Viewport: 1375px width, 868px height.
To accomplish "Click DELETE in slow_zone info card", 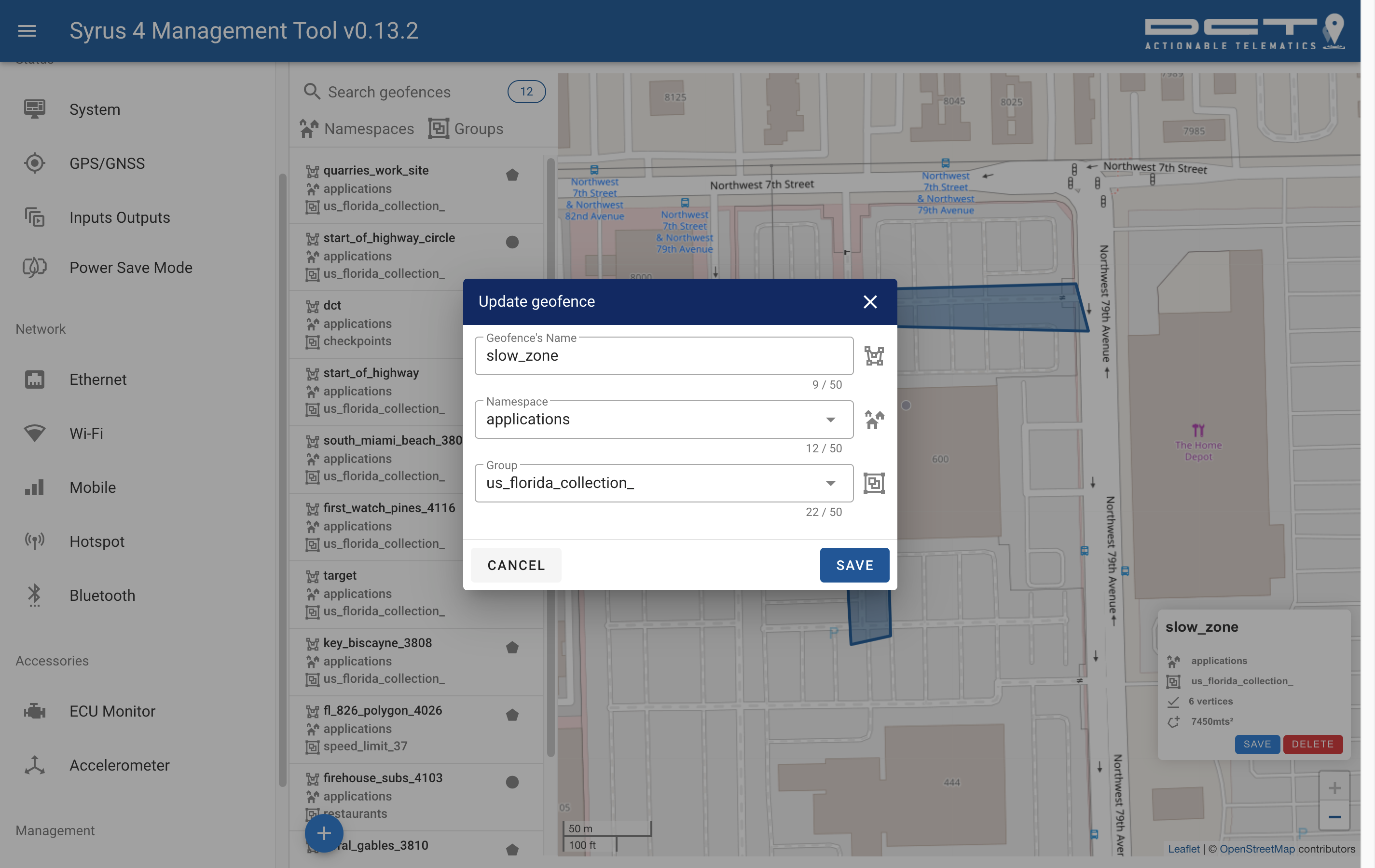I will tap(1312, 744).
